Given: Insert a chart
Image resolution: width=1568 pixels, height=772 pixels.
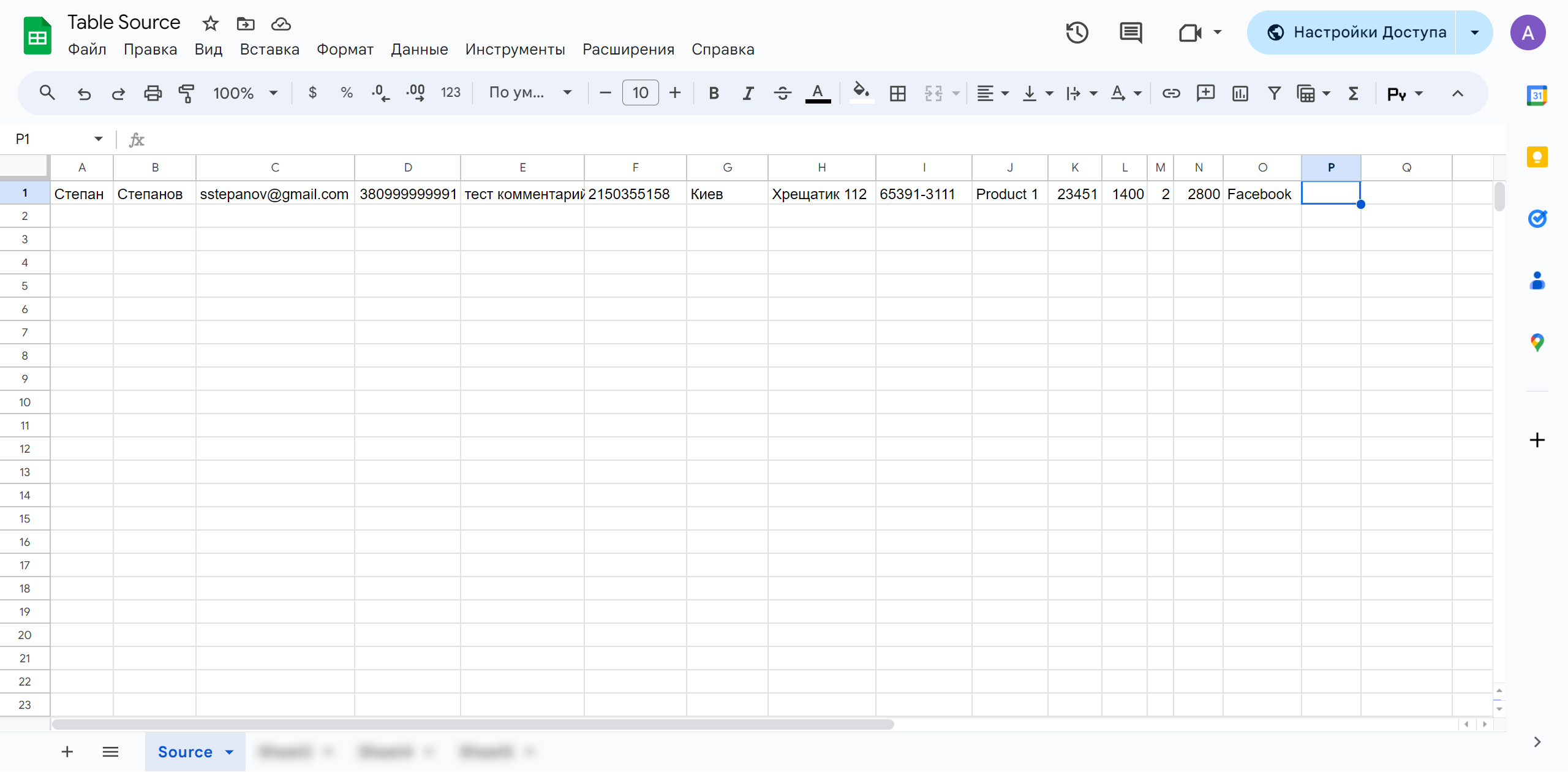Looking at the screenshot, I should point(1240,93).
